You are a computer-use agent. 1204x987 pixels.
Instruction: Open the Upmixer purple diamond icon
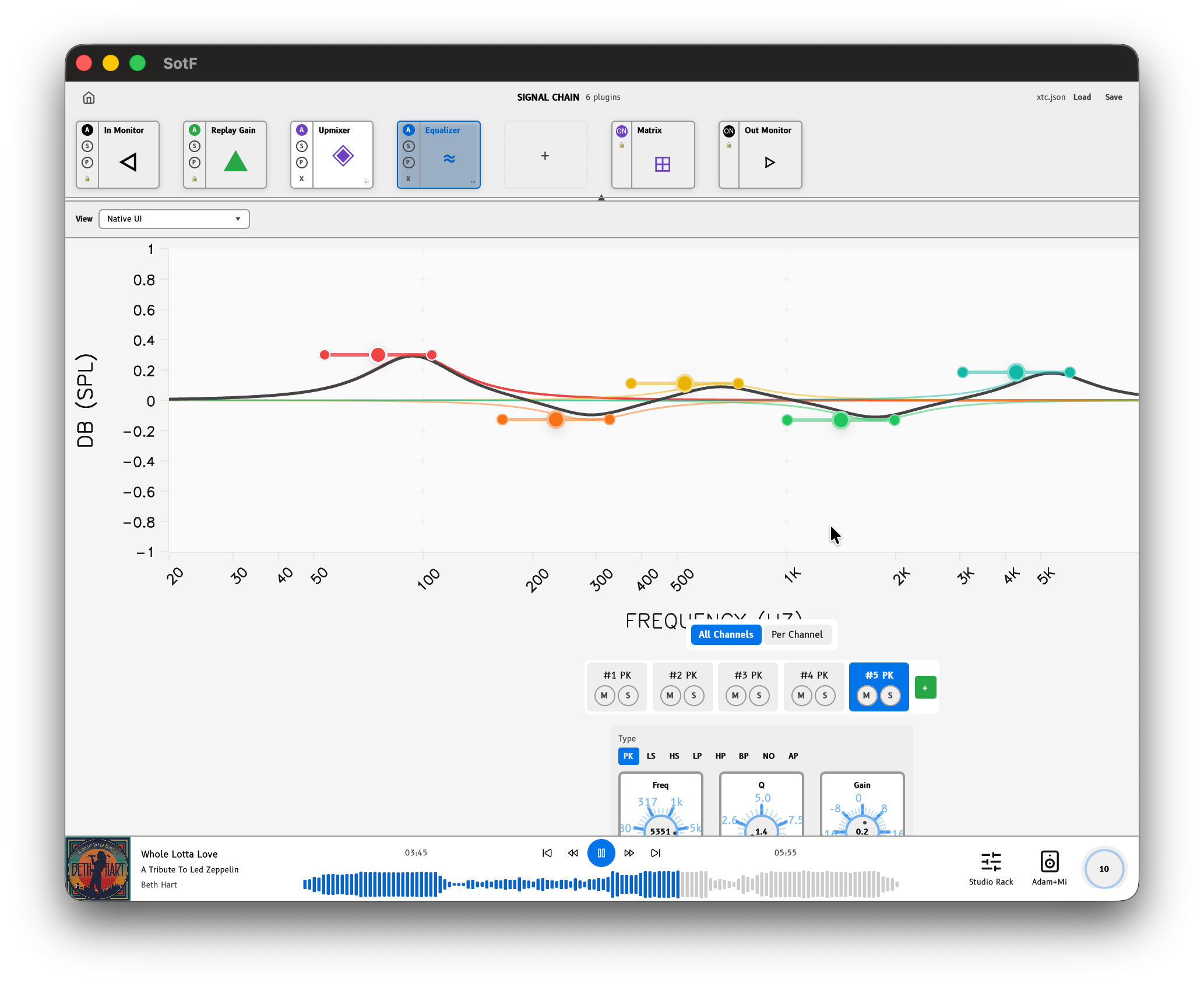click(343, 156)
